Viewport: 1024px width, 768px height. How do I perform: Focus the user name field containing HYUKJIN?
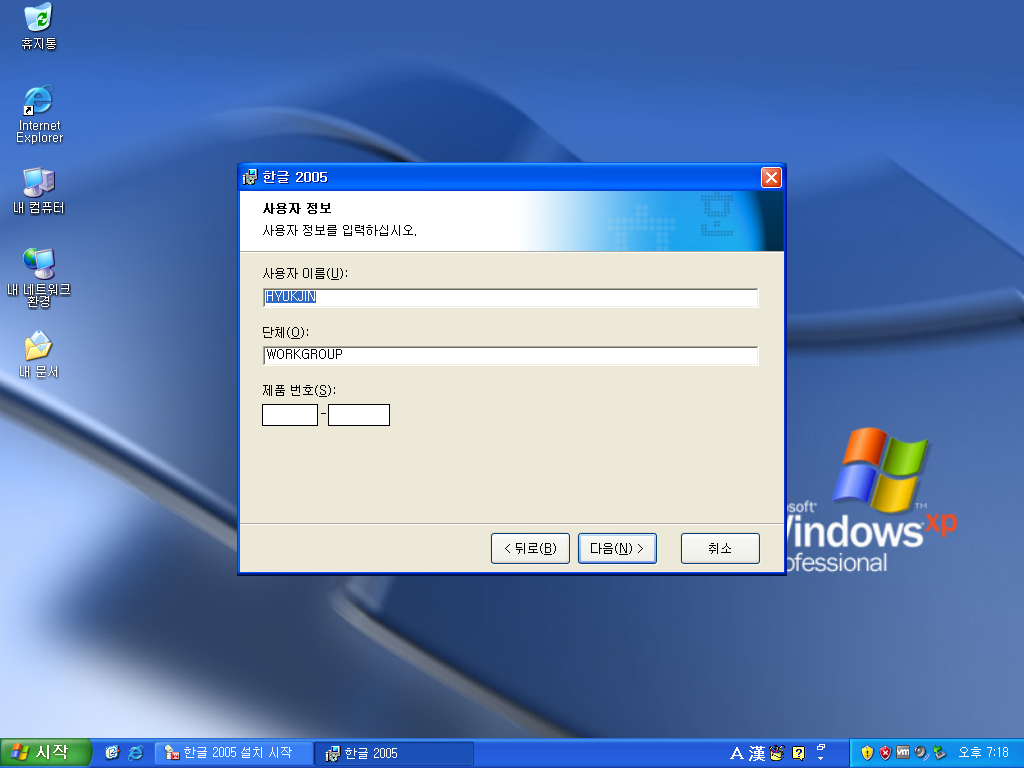coord(510,297)
